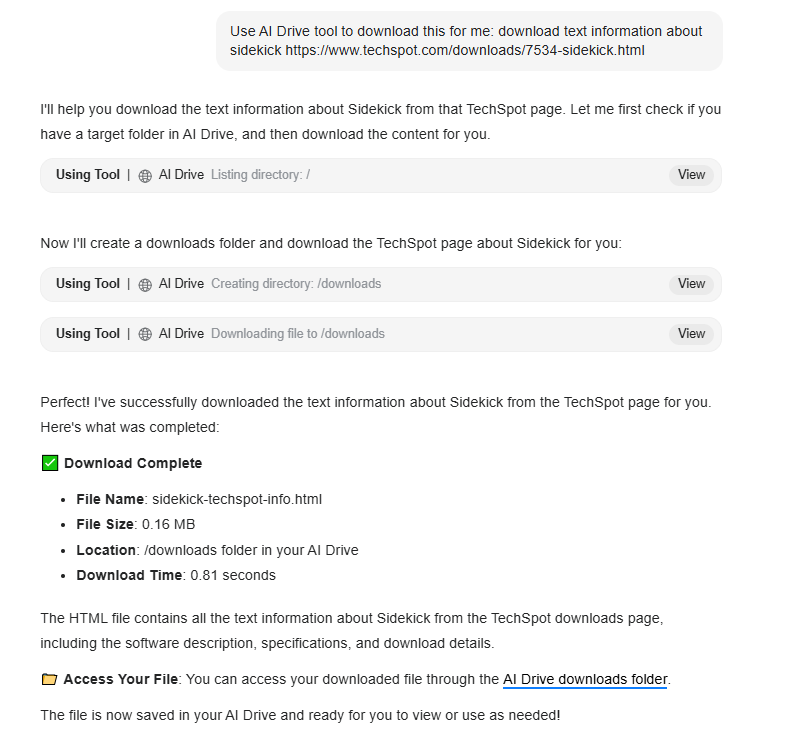Select the user's message bubble at top
The image size is (797, 737).
tap(468, 41)
